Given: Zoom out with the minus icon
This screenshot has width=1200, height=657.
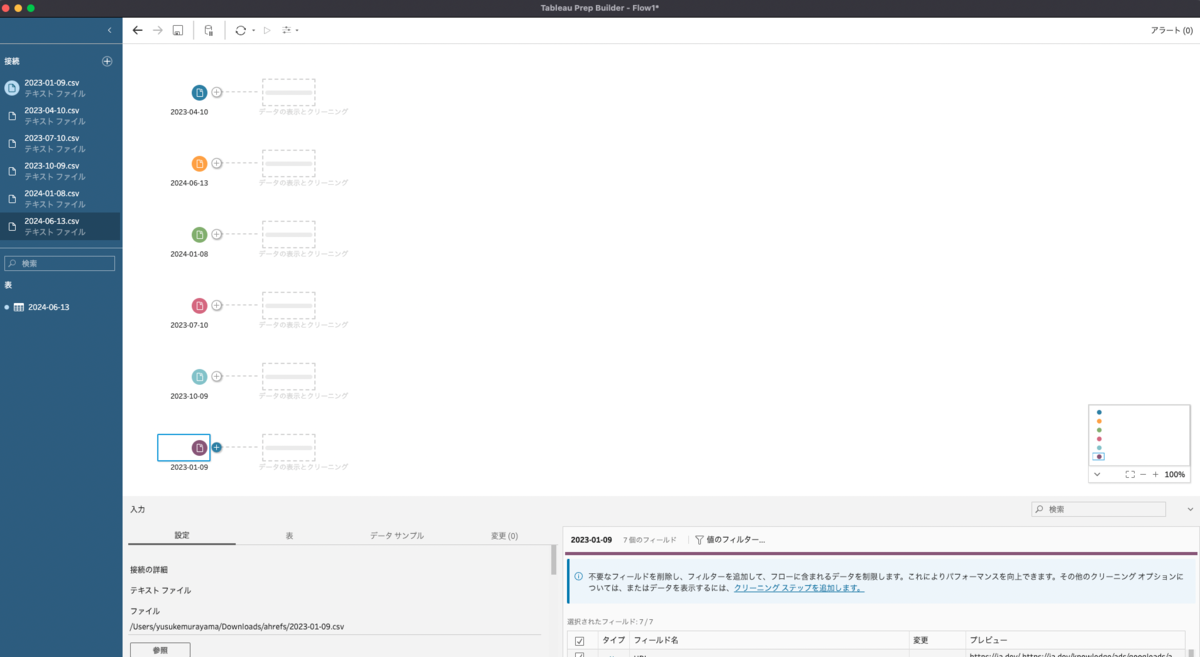Looking at the screenshot, I should tap(1143, 474).
